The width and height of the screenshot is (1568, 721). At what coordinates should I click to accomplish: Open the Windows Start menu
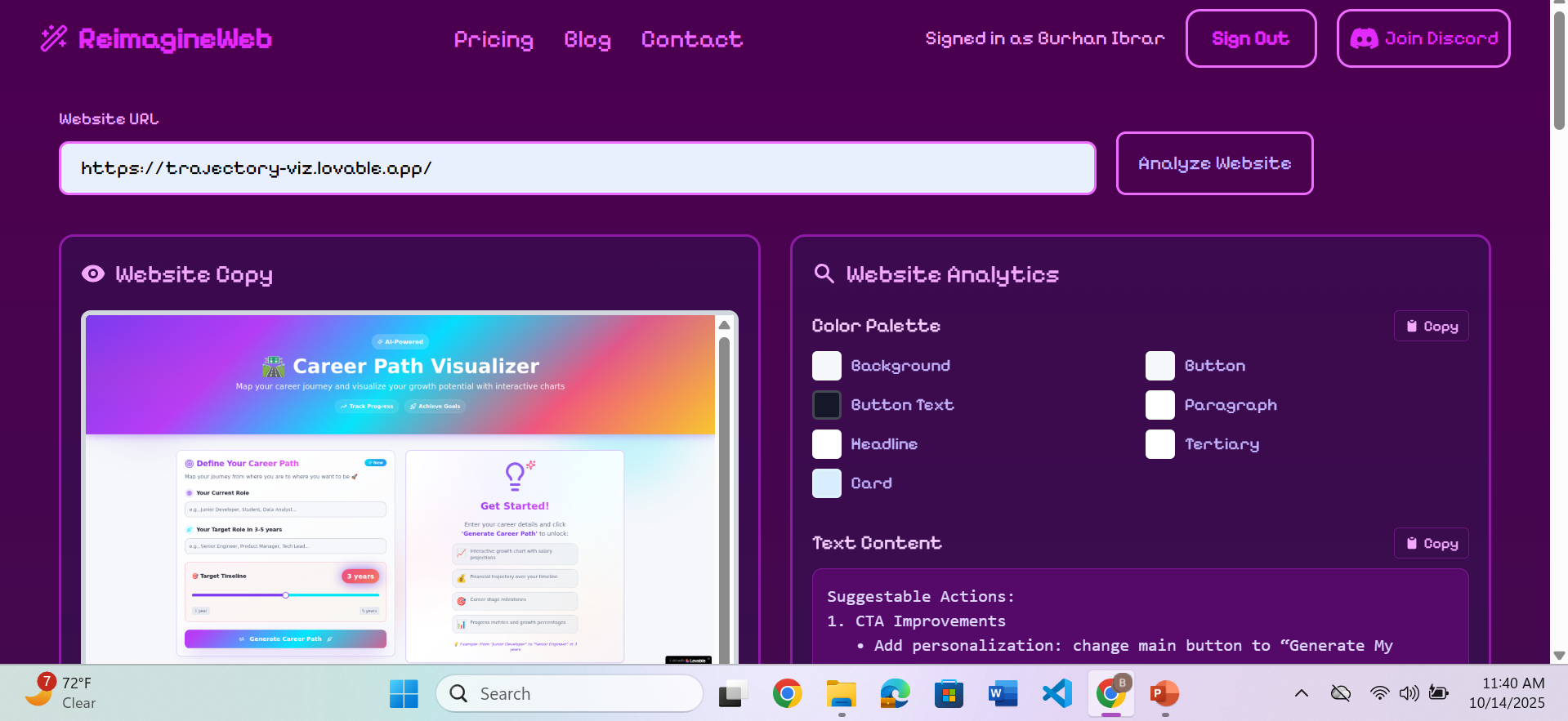404,694
